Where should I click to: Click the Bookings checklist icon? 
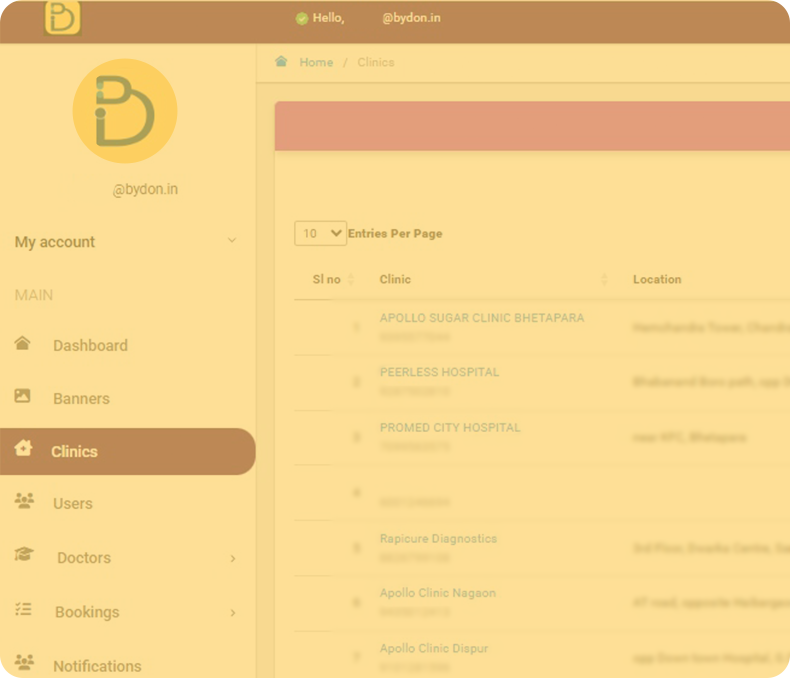23,610
